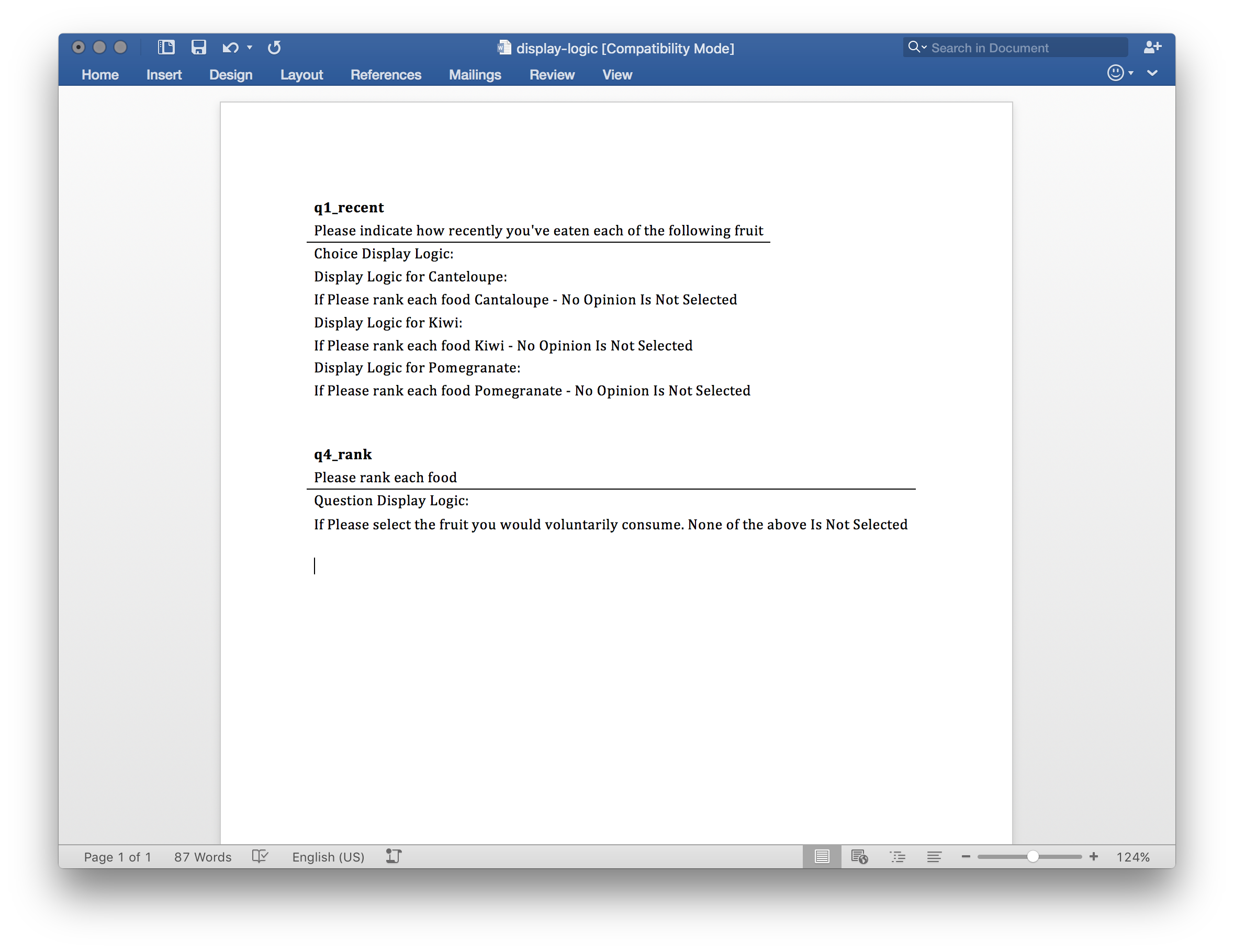Click the Share contact icon near the search box
This screenshot has width=1234, height=952.
[x=1153, y=48]
